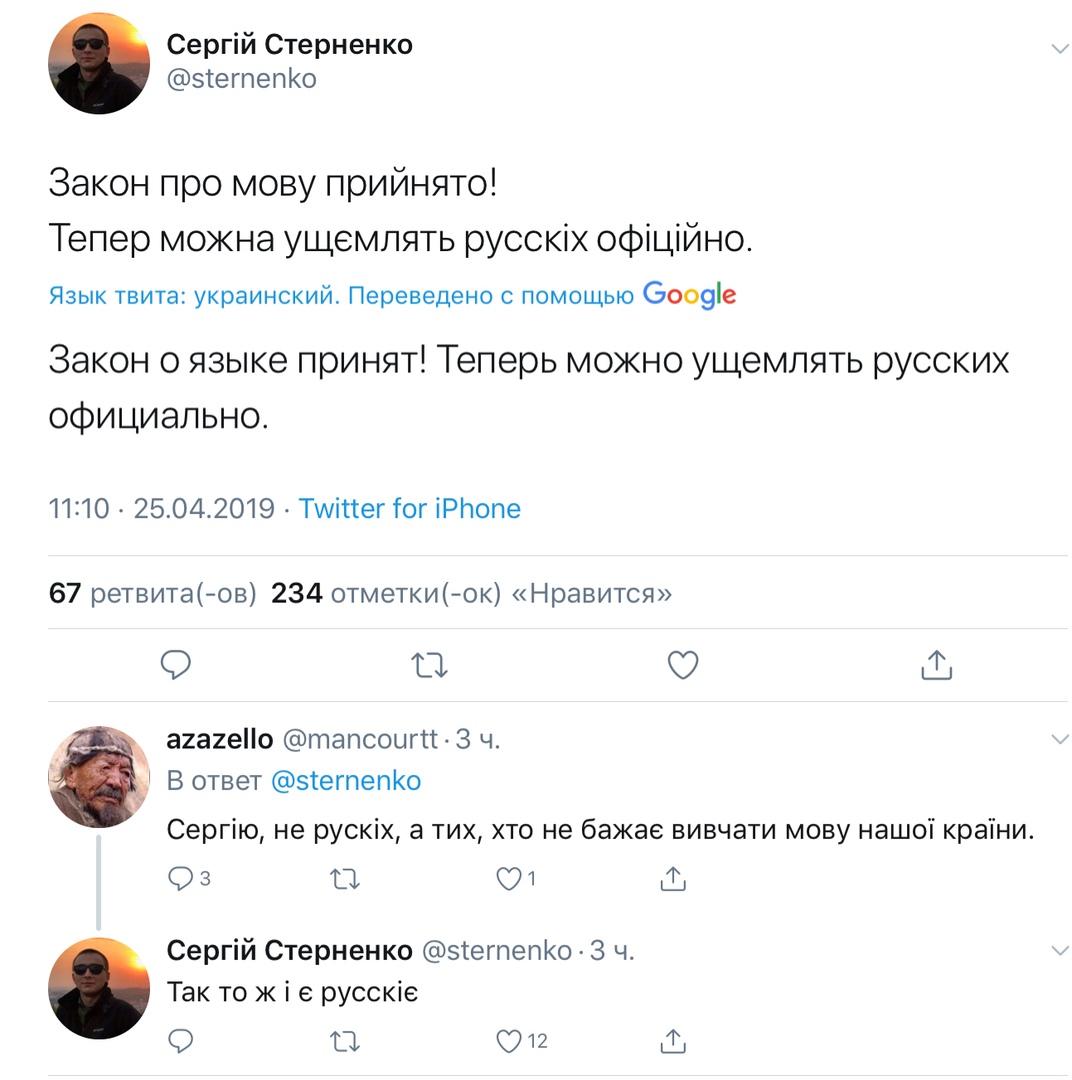Screen dimensions: 1072x1080
Task: Open @sternenko mention in azazello's reply
Action: click(x=346, y=780)
